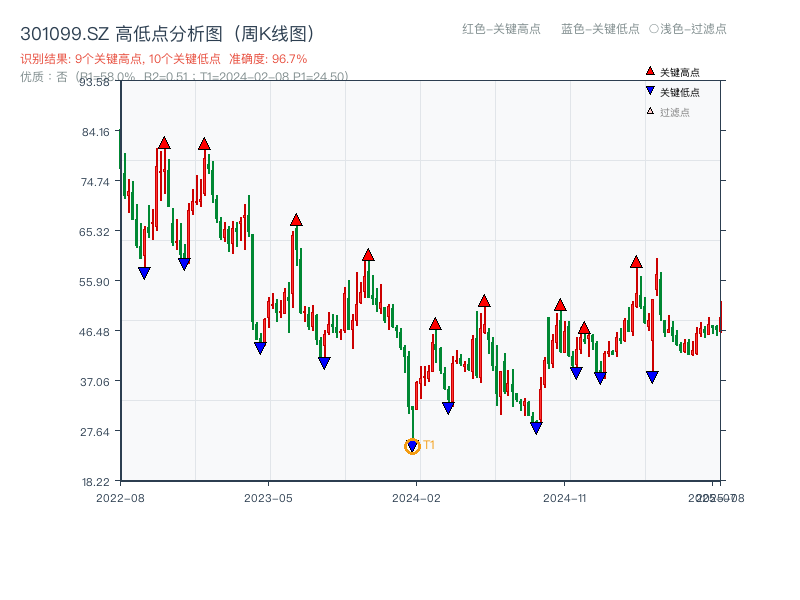Click the 2022-08 x-axis label
Viewport: 800px width, 600px height.
coord(123,496)
